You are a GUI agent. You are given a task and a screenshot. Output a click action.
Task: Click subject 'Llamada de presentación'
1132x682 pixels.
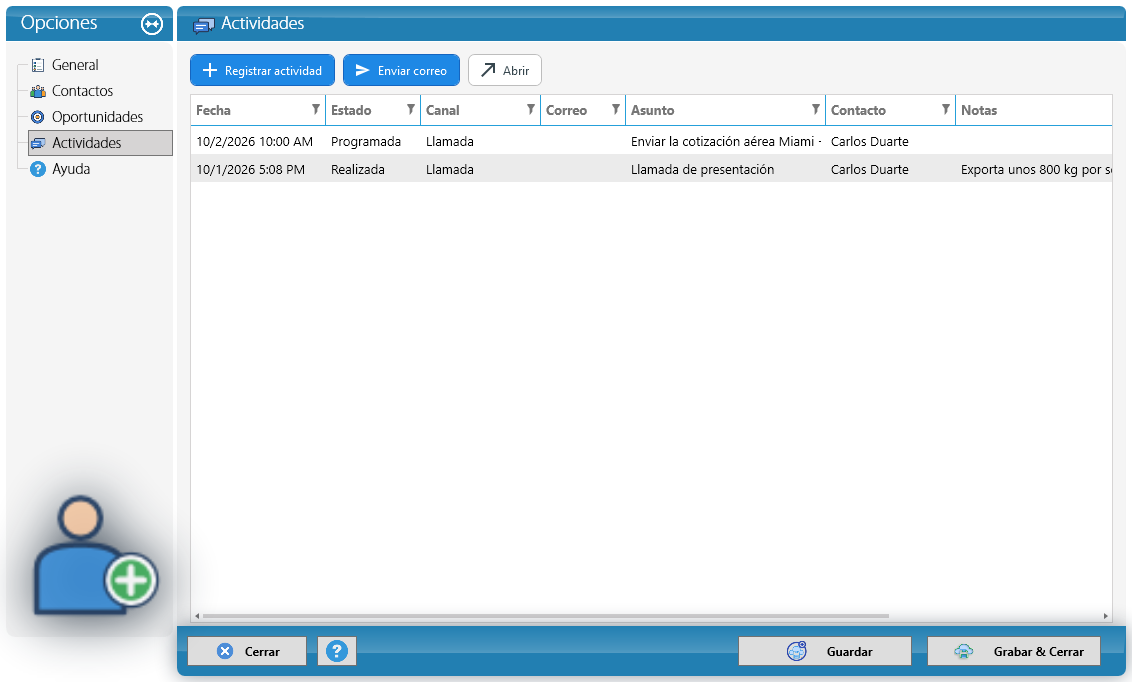pyautogui.click(x=702, y=170)
